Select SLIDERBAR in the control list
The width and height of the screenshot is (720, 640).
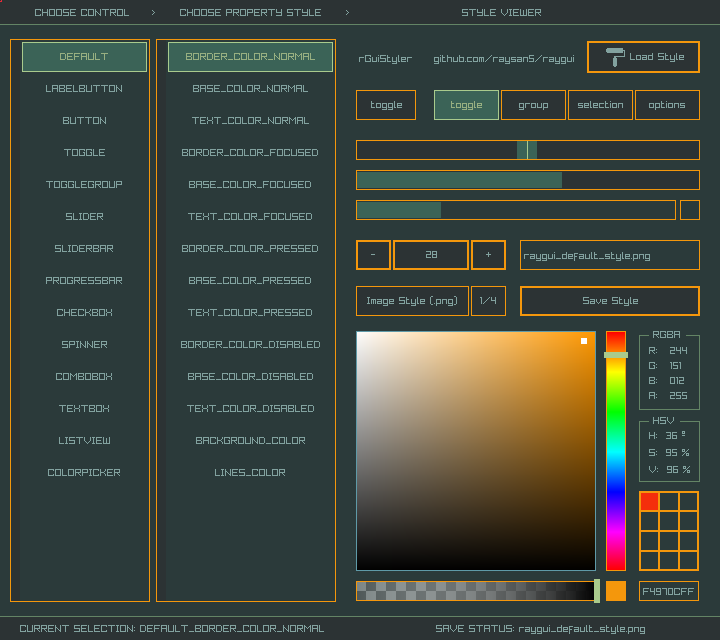84,249
